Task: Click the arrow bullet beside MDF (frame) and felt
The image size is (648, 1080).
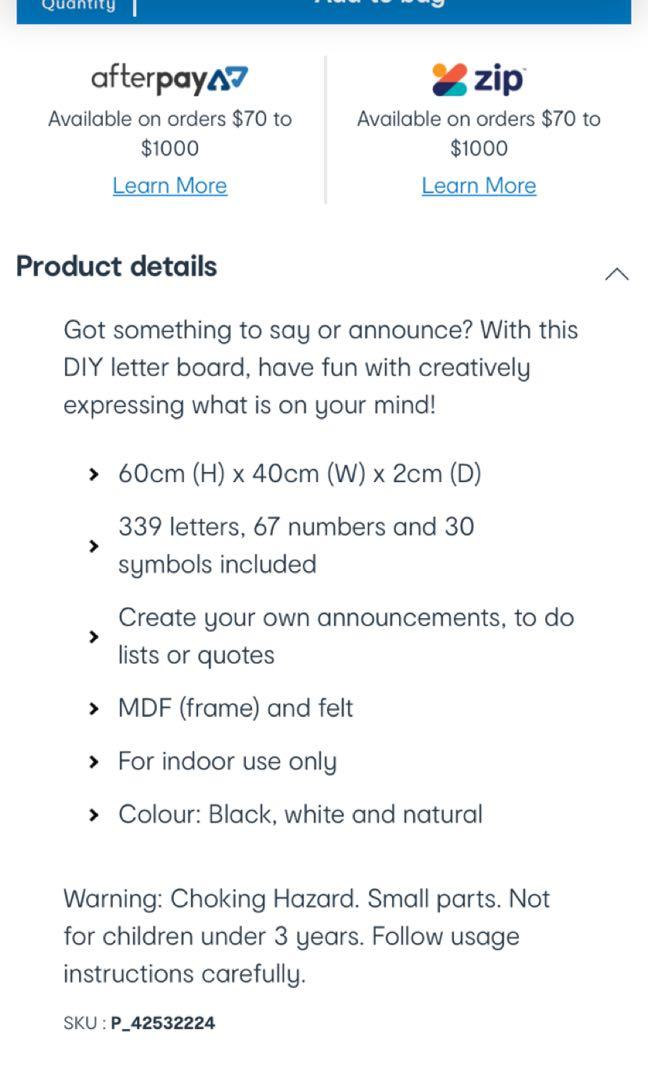Action: point(94,709)
